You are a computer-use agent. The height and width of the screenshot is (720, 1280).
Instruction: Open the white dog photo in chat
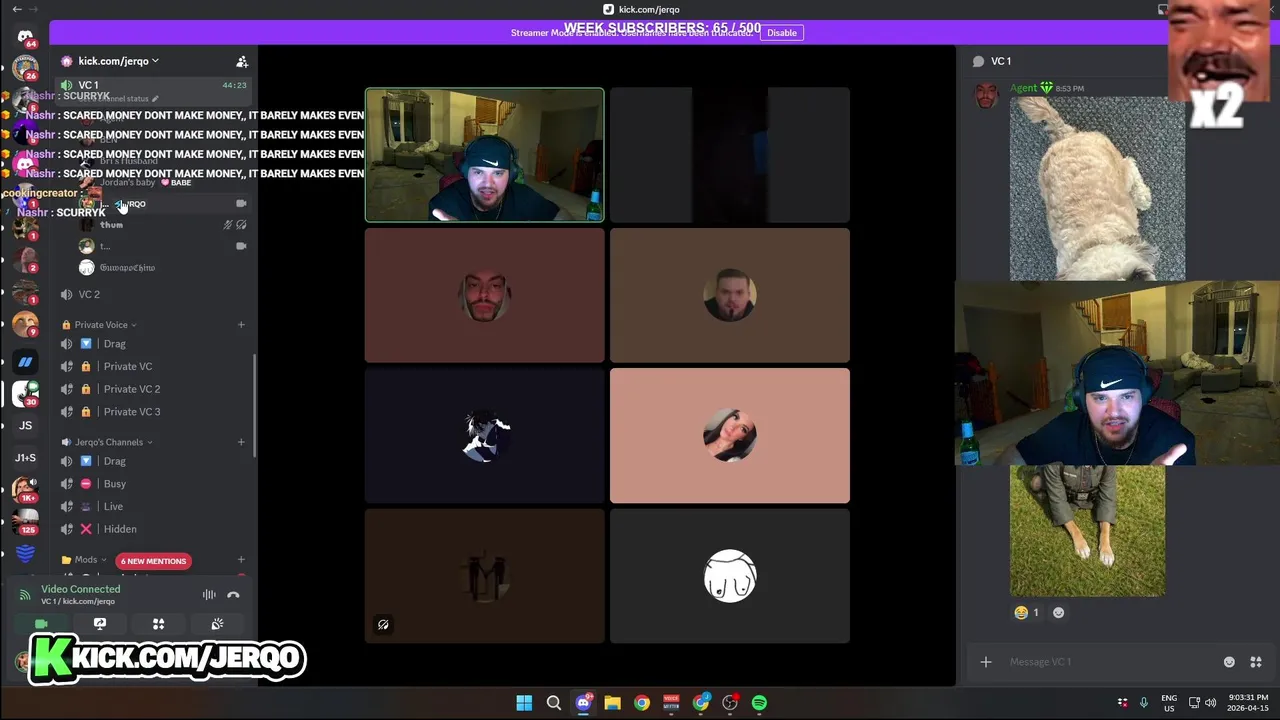point(1097,188)
